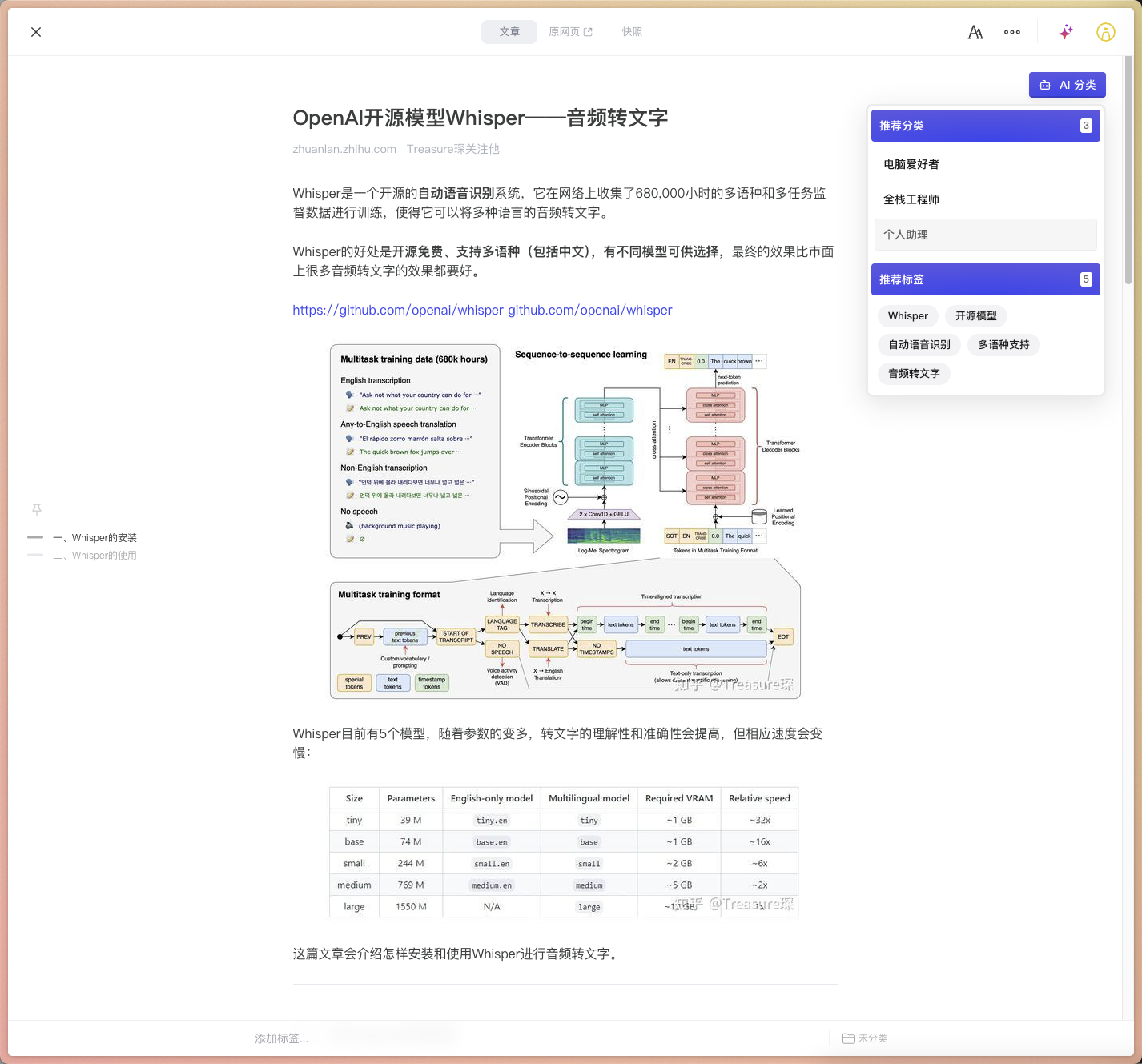This screenshot has width=1142, height=1064.
Task: Switch to the 快照 tab
Action: pos(632,32)
